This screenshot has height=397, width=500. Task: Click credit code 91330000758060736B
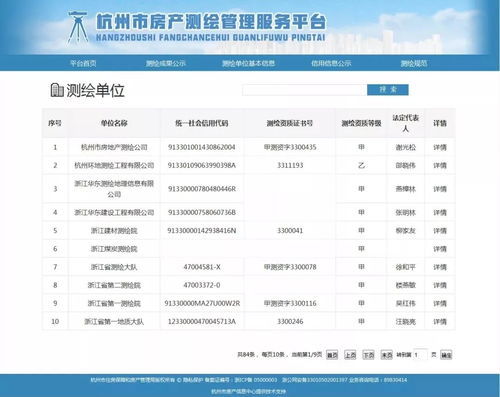(202, 212)
